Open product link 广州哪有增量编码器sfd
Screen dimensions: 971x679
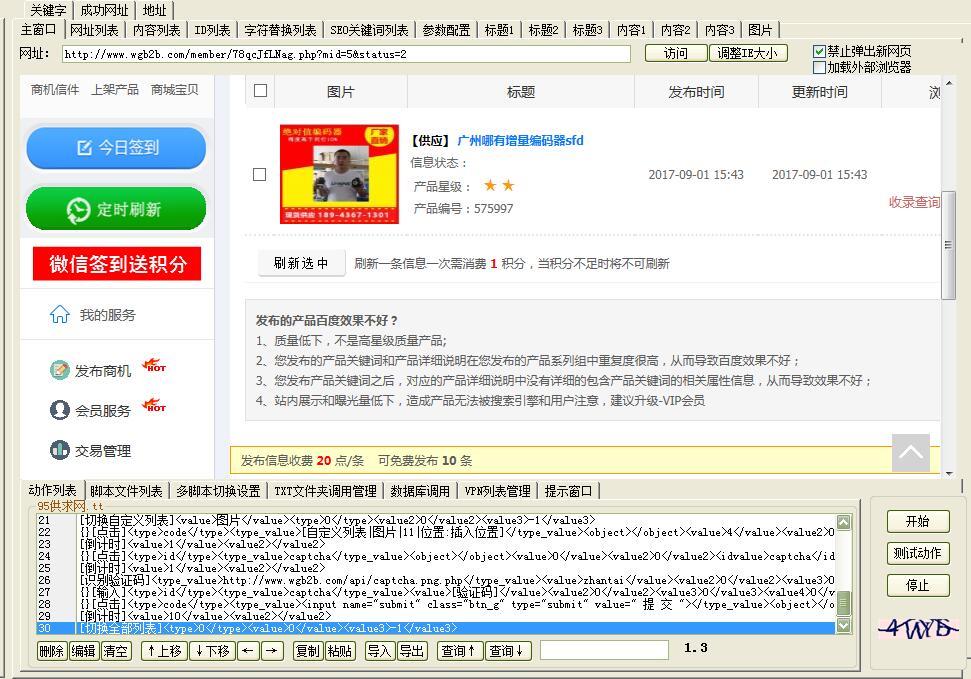tap(520, 141)
